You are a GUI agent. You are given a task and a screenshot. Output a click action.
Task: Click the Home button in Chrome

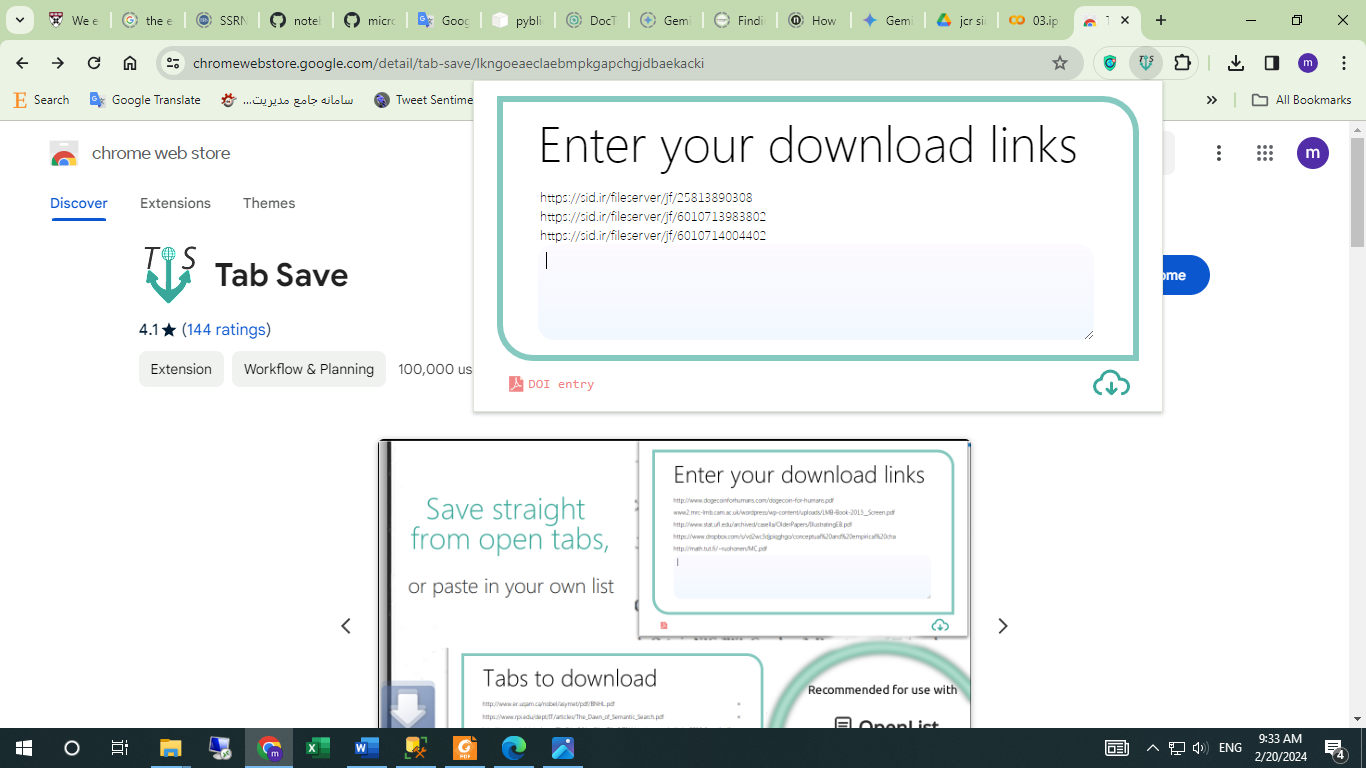coord(130,63)
